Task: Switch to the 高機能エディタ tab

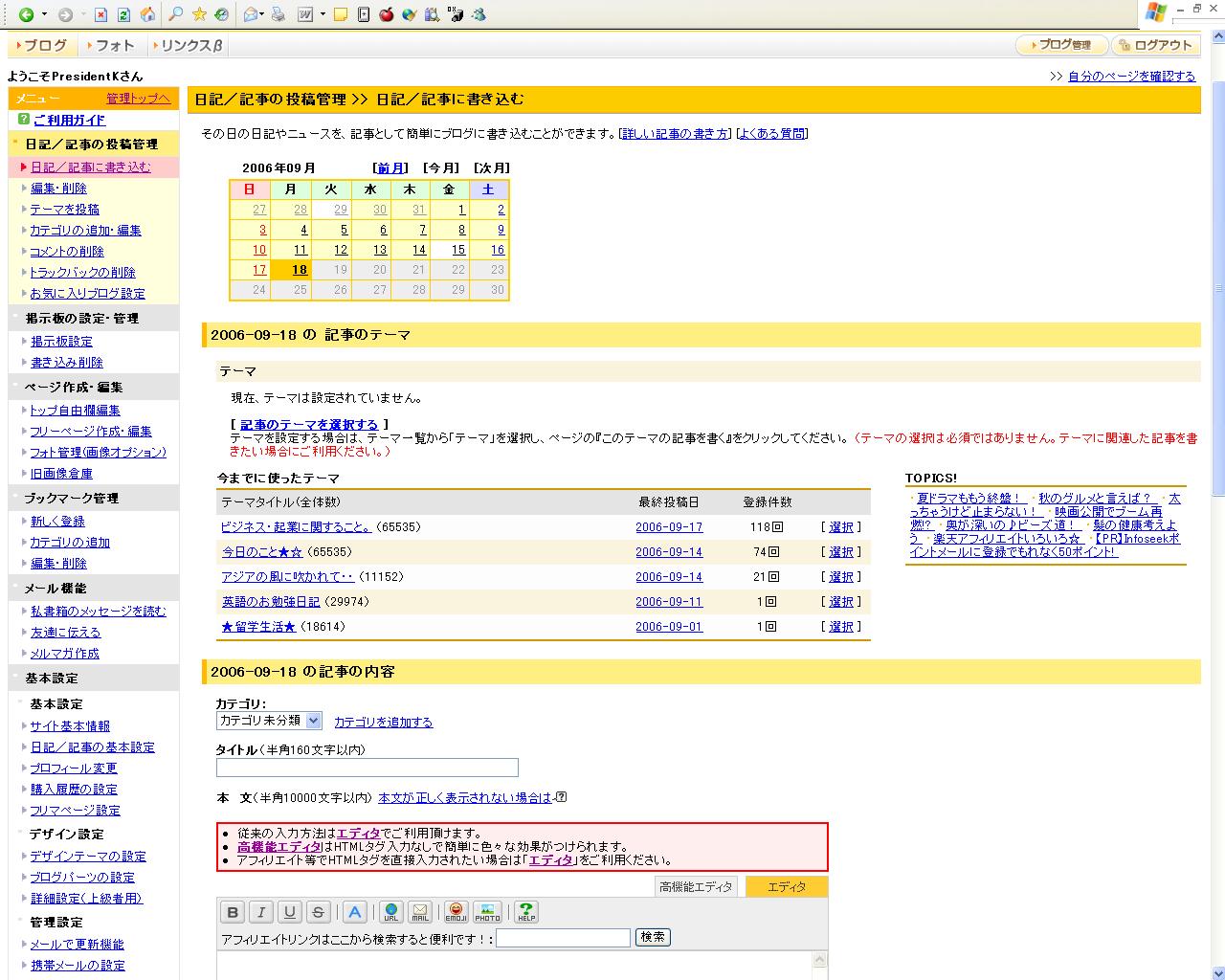Action: [x=696, y=887]
